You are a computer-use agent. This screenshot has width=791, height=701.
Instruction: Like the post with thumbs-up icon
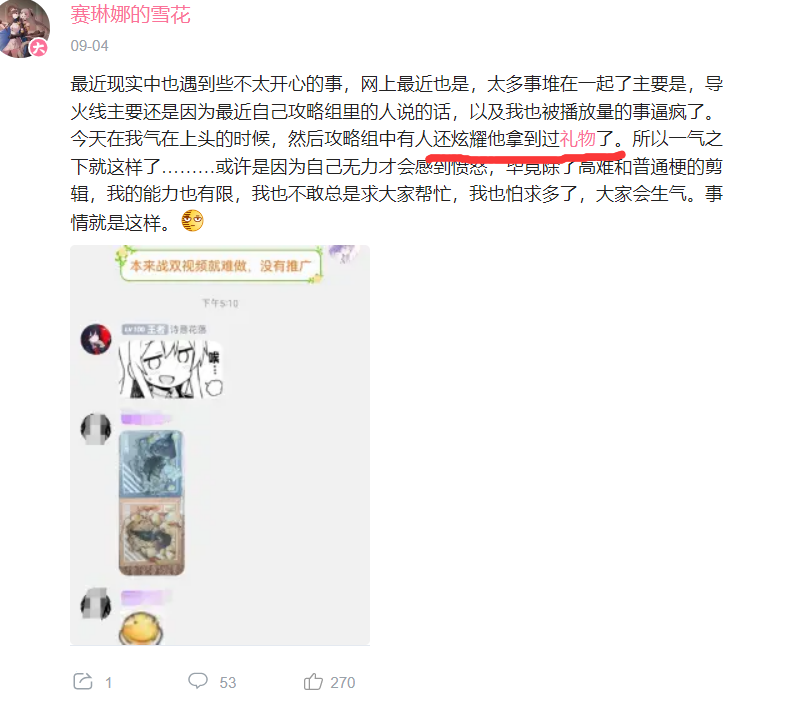[x=313, y=681]
